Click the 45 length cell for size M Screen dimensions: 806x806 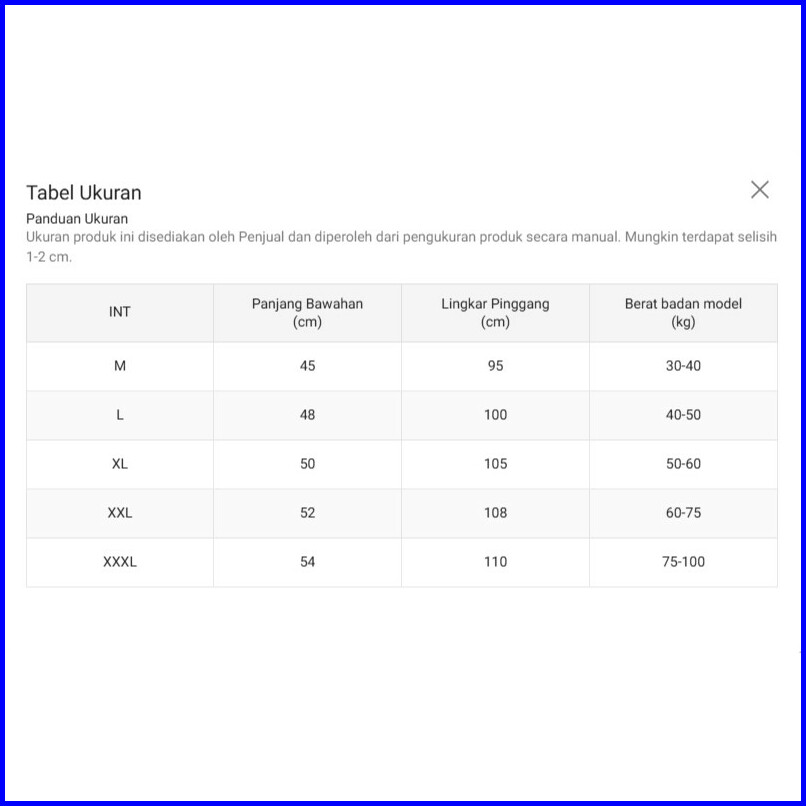(x=307, y=366)
